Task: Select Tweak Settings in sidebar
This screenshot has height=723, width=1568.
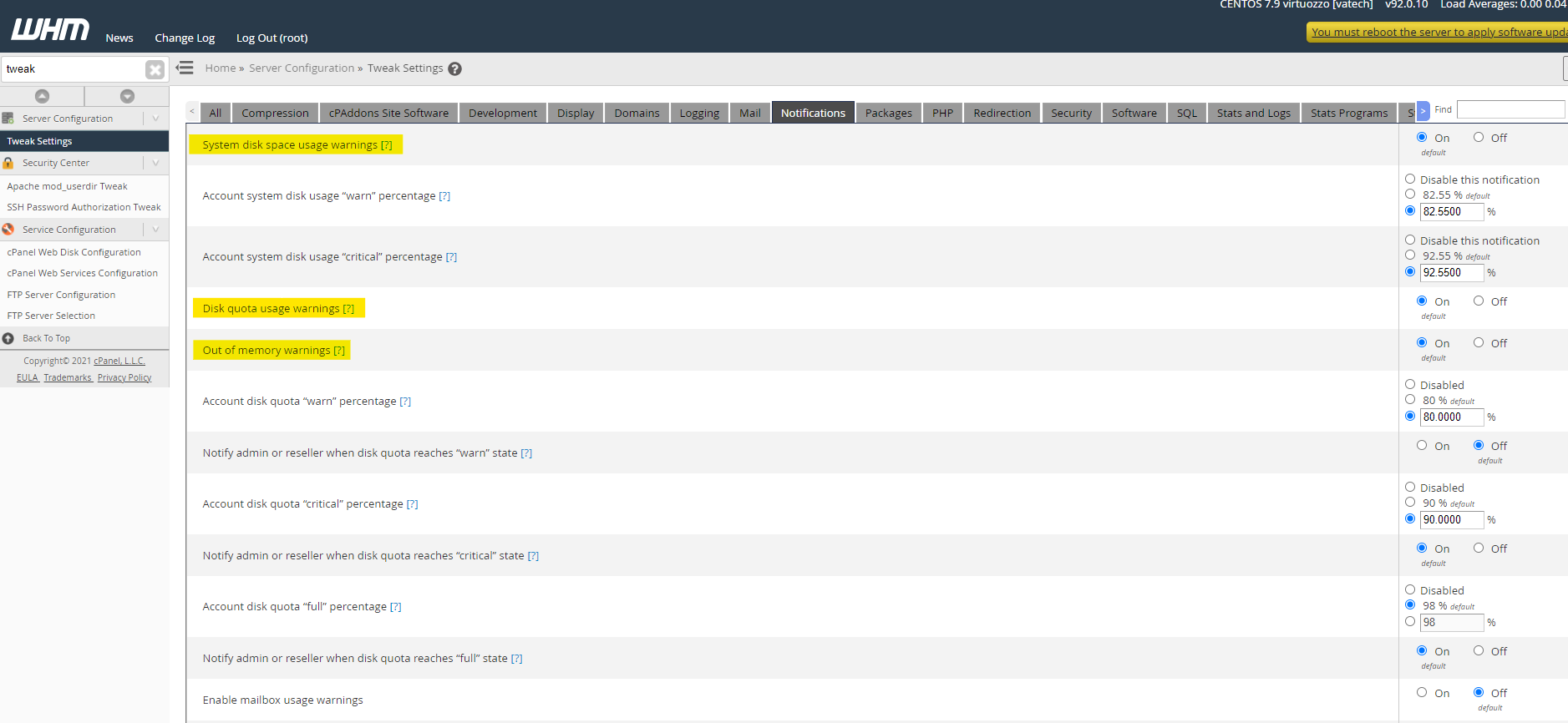Action: point(84,141)
